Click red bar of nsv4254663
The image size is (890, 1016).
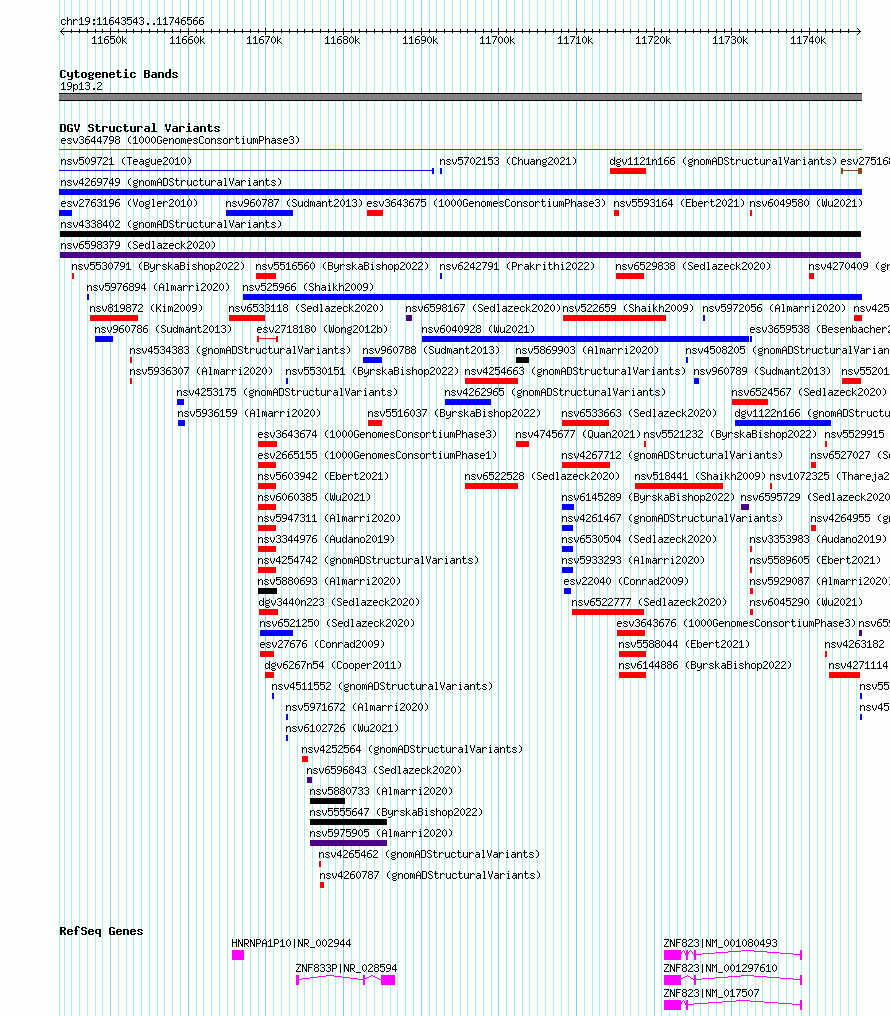[x=491, y=381]
